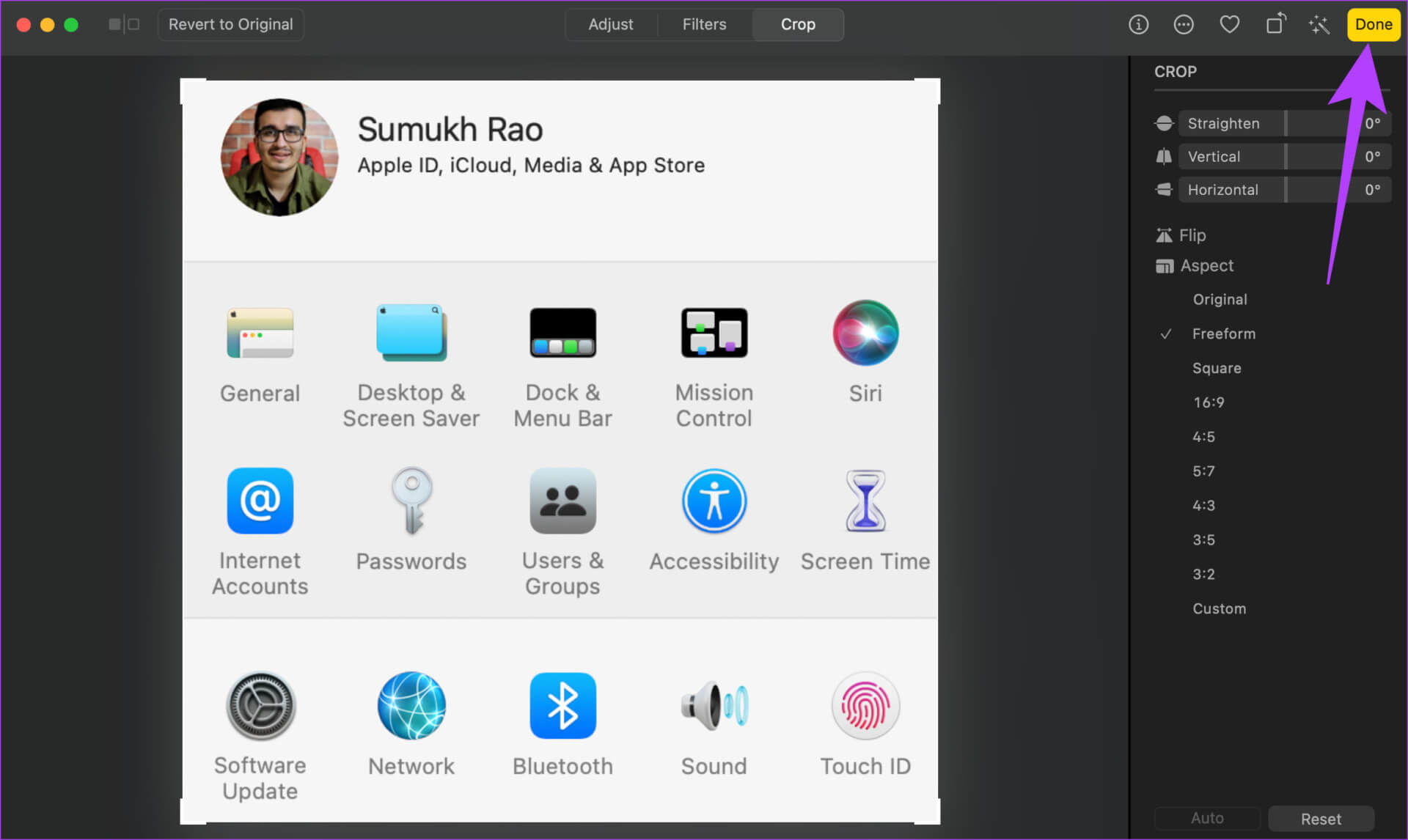This screenshot has height=840, width=1408.
Task: Click the Accessibility icon
Action: 714,501
